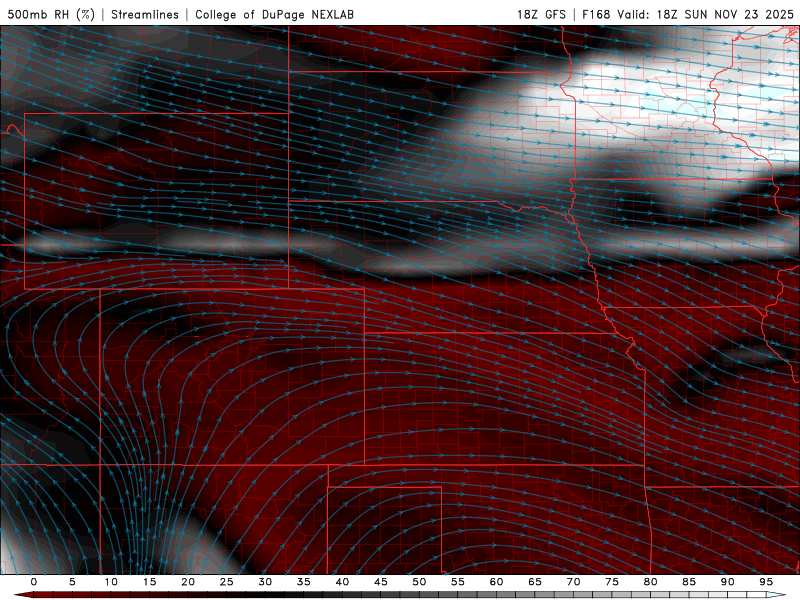Click the 65 label on the color scale

(535, 582)
